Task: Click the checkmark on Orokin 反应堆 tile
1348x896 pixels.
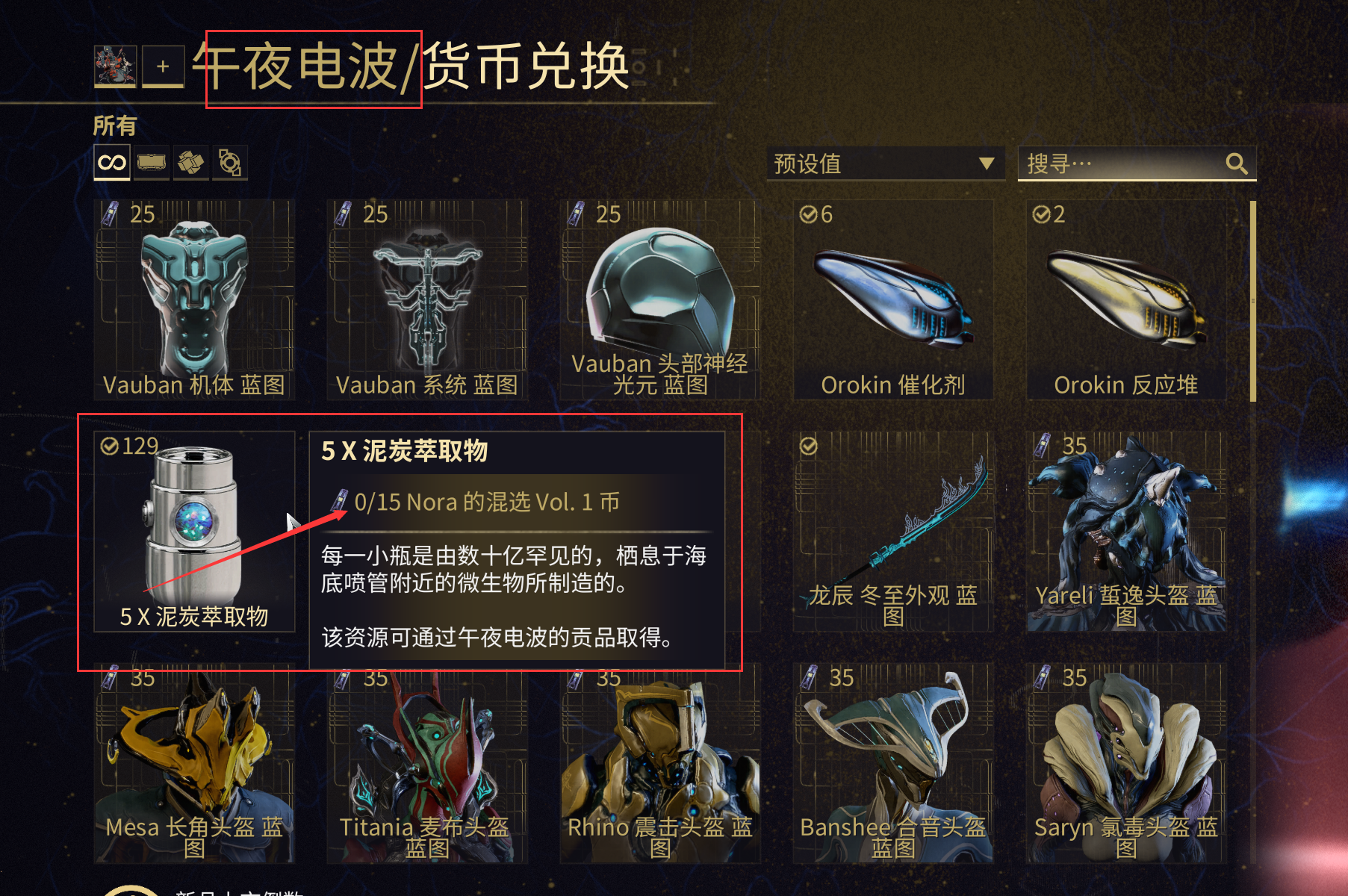Action: pyautogui.click(x=1041, y=215)
